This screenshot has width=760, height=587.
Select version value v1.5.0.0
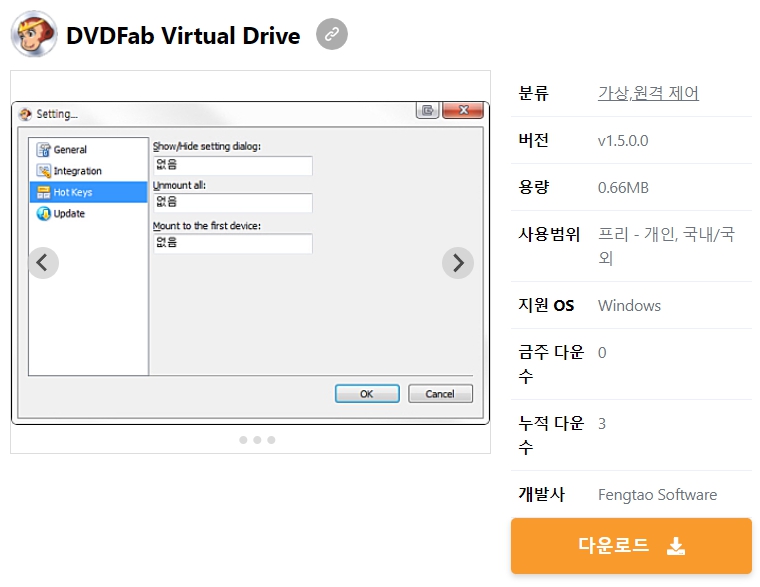(x=623, y=141)
